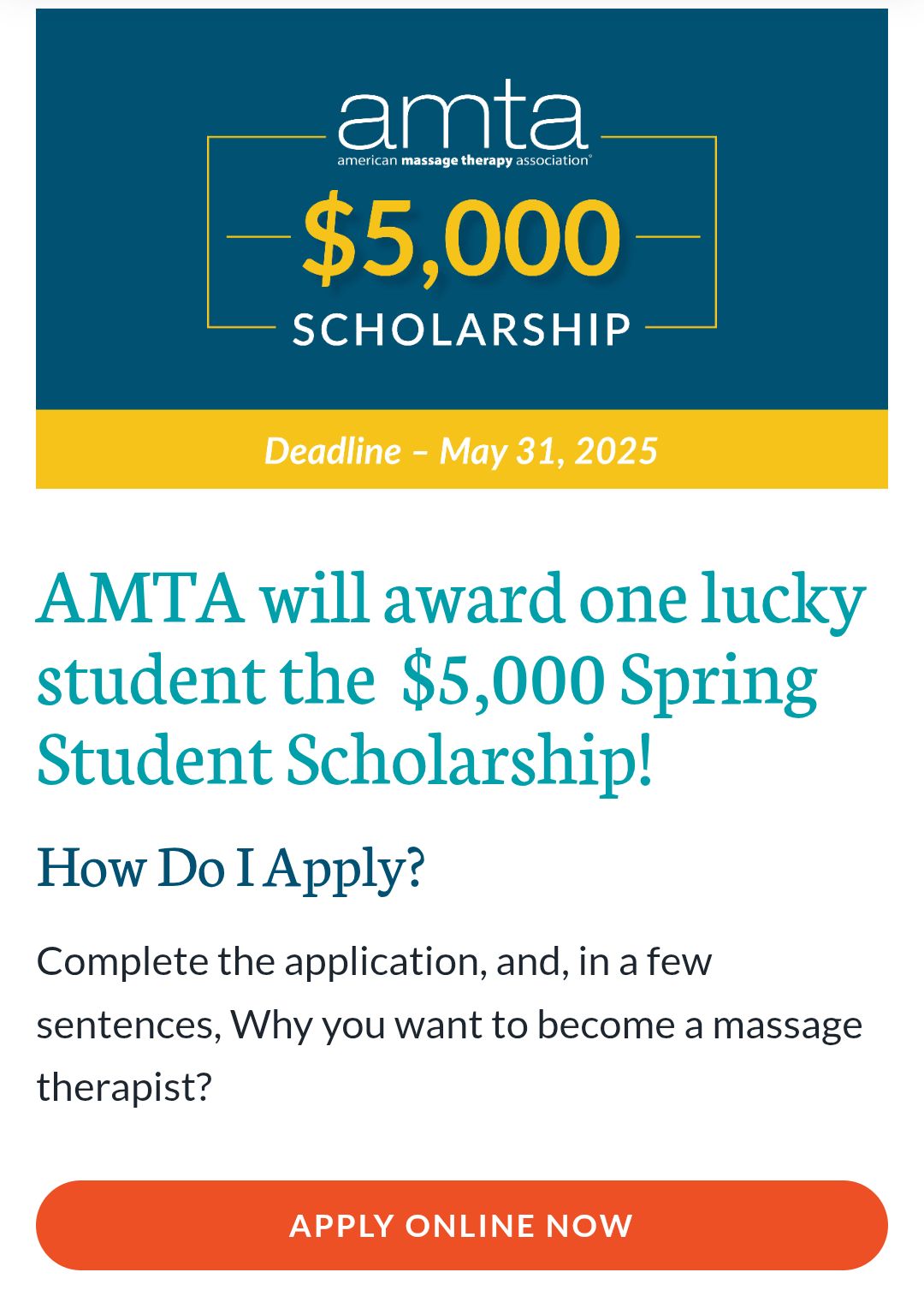This screenshot has height=1290, width=924.
Task: Tap the blue scholarship banner image
Action: pos(462,209)
